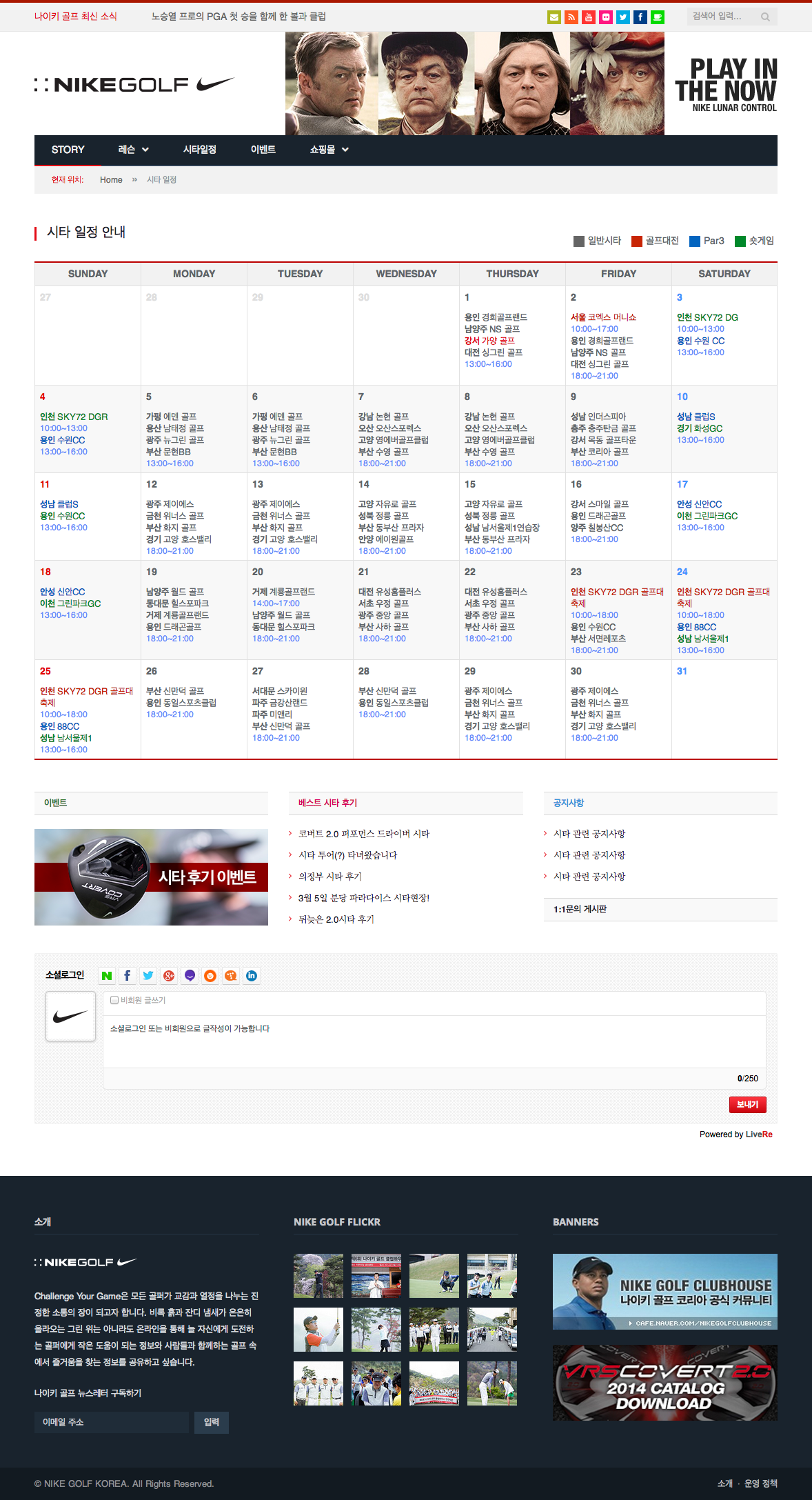Log in with orange smiley face icon
Viewport: 812px width, 1500px height.
(210, 975)
